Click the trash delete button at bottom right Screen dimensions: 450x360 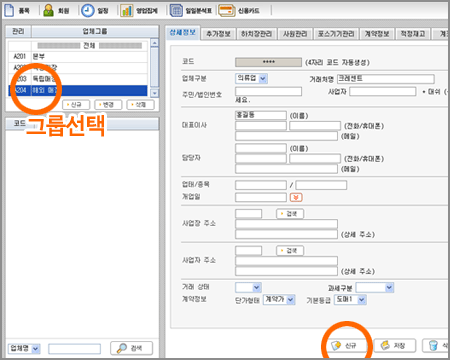click(x=435, y=346)
